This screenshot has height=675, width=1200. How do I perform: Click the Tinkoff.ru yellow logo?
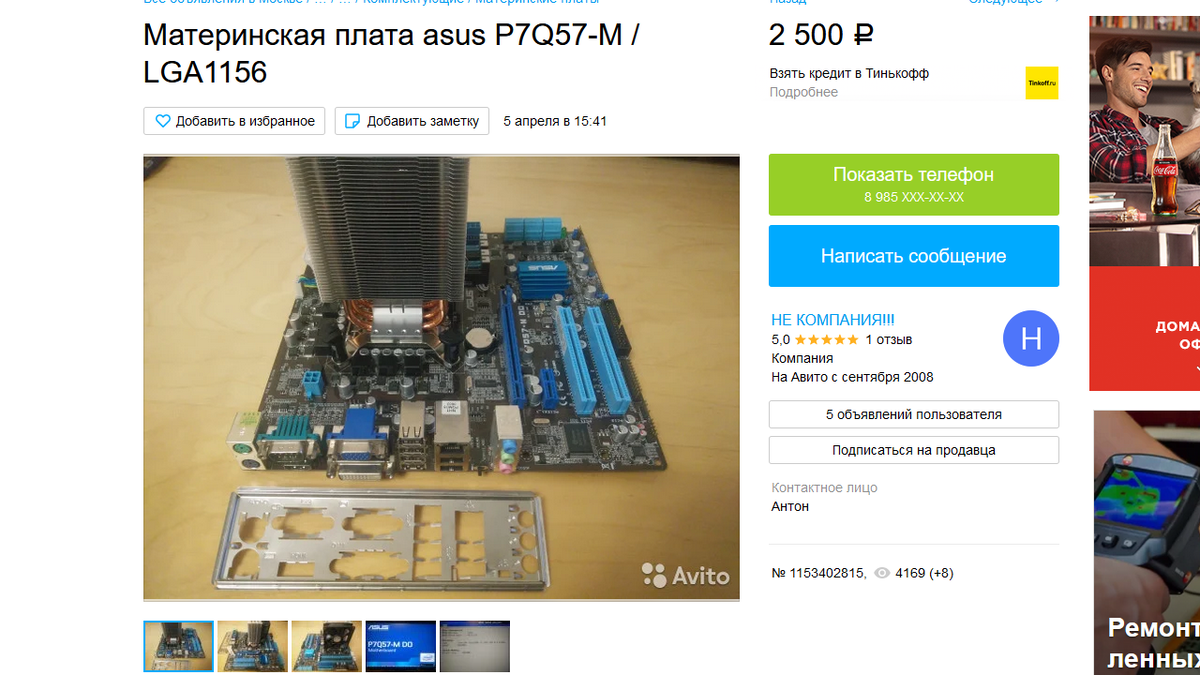[x=1042, y=83]
